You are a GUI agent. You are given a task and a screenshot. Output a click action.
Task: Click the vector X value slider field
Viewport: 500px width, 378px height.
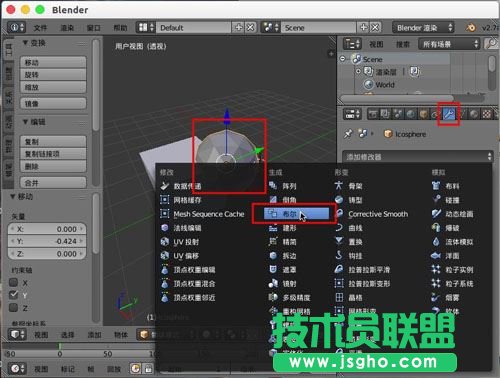[47, 229]
